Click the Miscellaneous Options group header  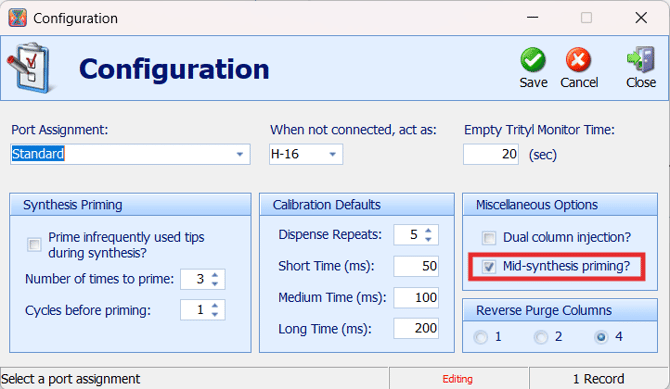[560, 205]
